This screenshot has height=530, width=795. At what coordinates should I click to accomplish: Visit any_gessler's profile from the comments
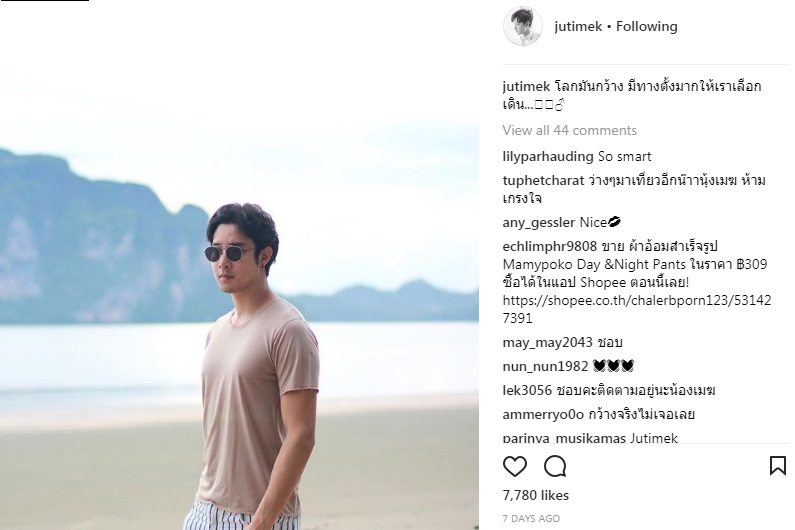click(538, 223)
